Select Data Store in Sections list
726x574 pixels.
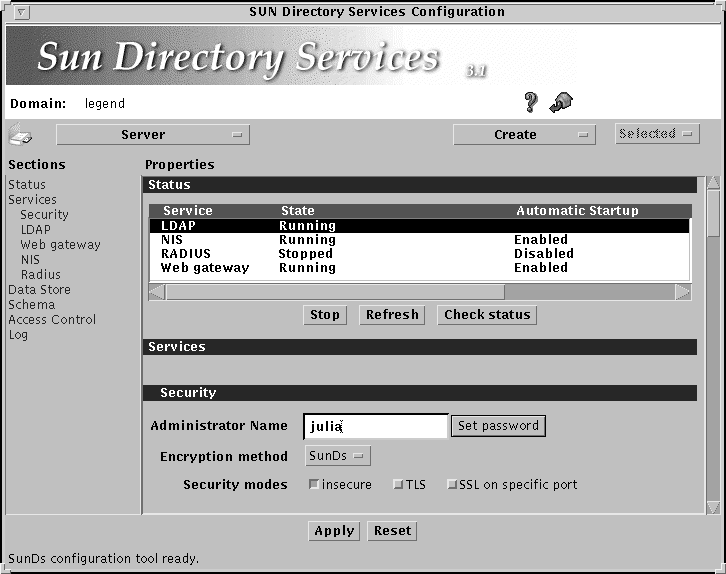(39, 290)
